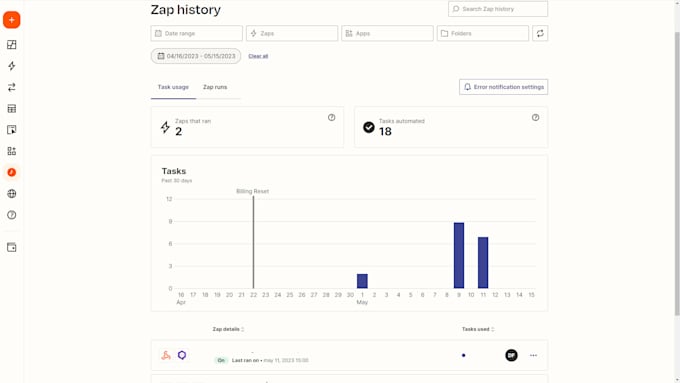Open the Folders filter dropdown
This screenshot has width=680, height=383.
[483, 33]
